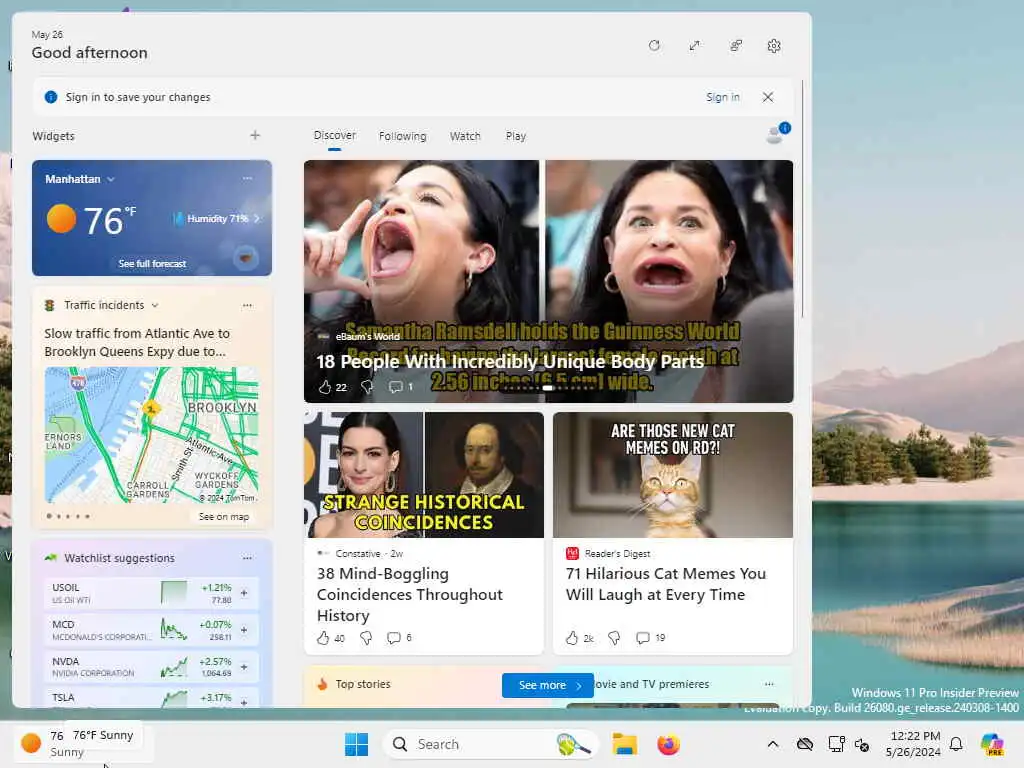The image size is (1024, 768).
Task: Add MCD to watchlist
Action: pos(244,630)
